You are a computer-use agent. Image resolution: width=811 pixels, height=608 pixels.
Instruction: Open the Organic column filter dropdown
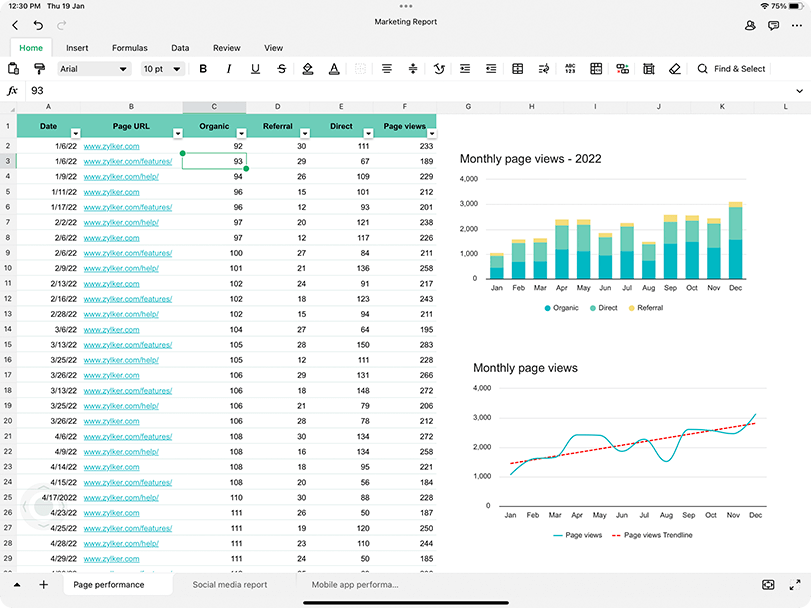[x=240, y=132]
